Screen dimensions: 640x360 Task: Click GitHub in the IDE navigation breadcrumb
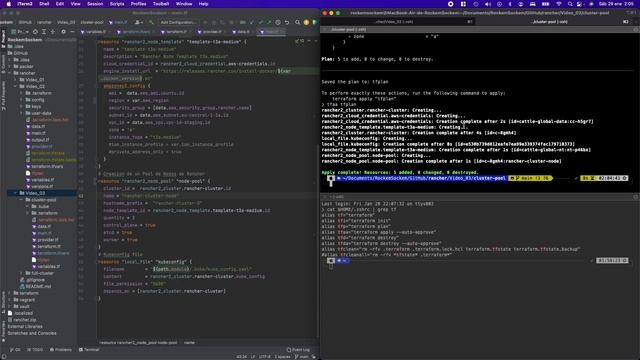tap(25, 22)
